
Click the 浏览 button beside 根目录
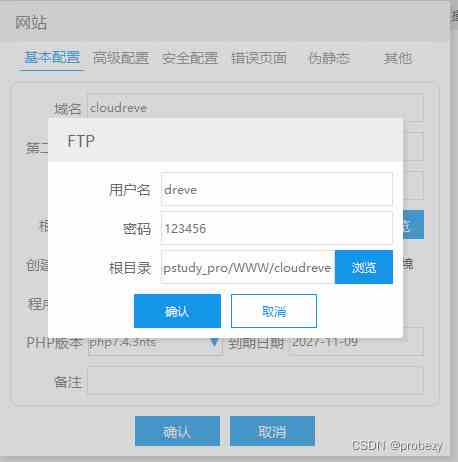coord(364,267)
